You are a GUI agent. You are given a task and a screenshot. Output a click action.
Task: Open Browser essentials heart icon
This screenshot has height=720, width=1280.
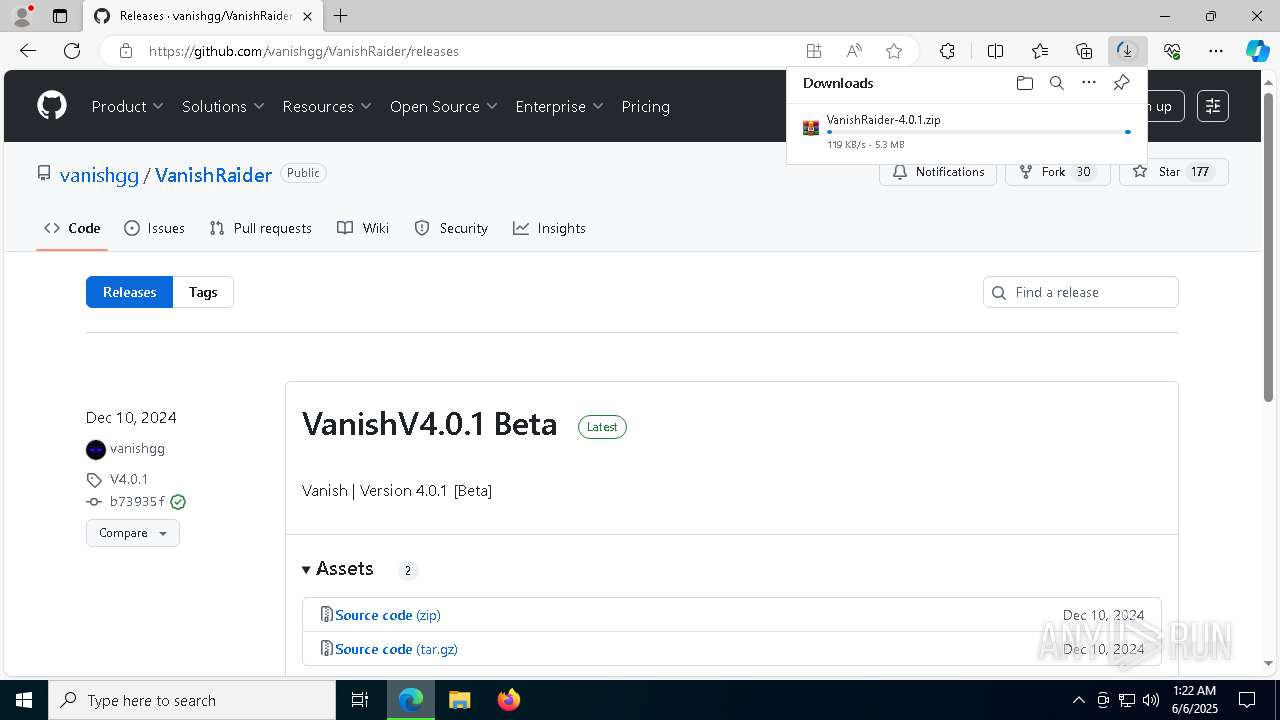pyautogui.click(x=1172, y=51)
